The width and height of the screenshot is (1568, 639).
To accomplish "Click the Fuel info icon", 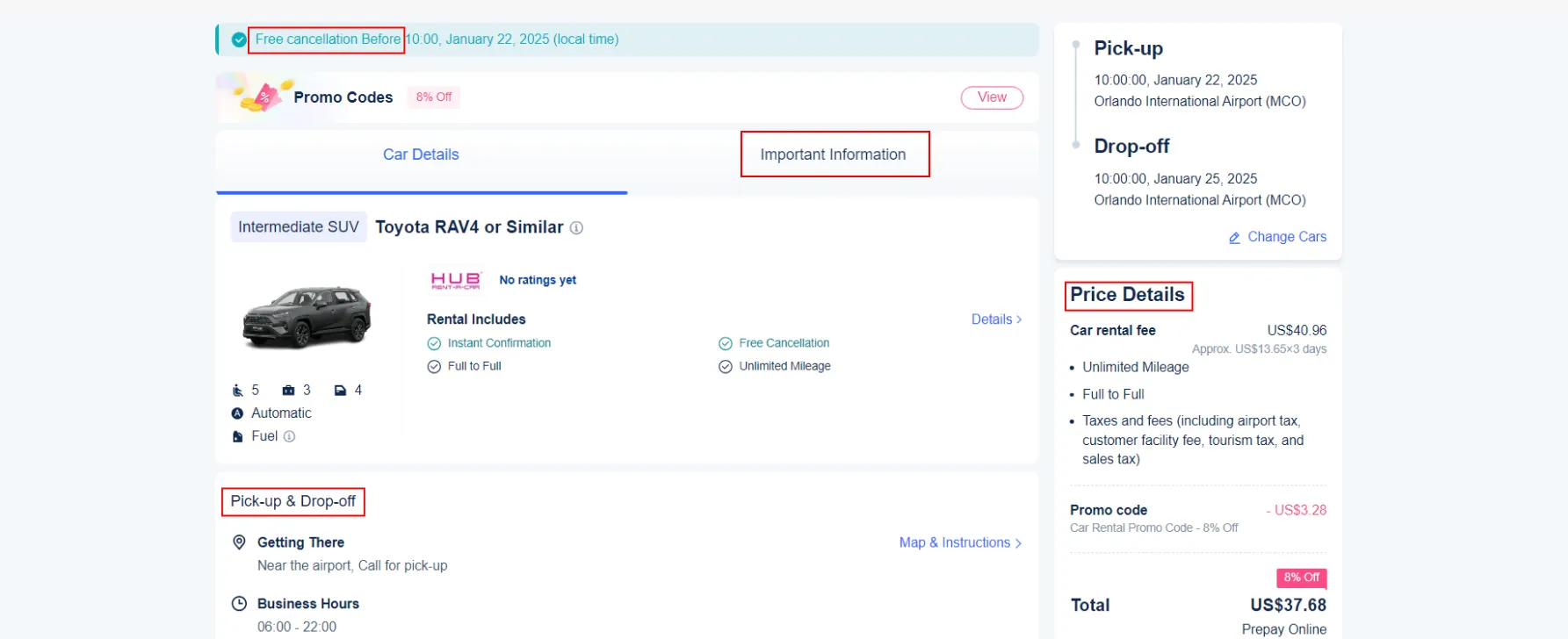I will tap(289, 436).
